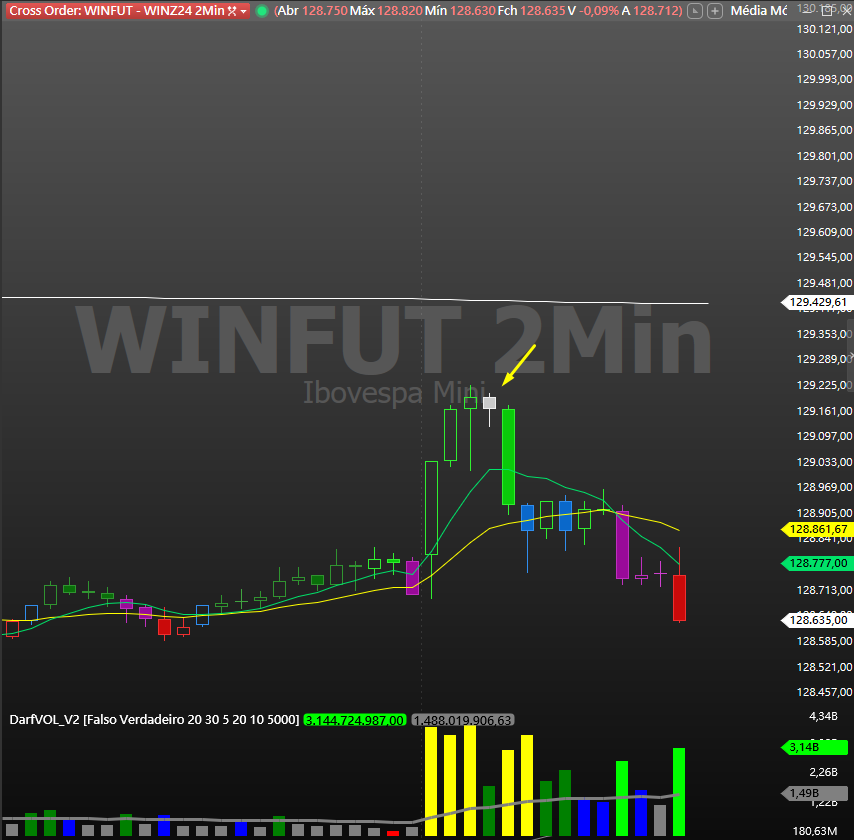Click the Cross Order: WINFUT - WINZ24 2Min title
Screen dimensions: 854x840
click(x=117, y=11)
